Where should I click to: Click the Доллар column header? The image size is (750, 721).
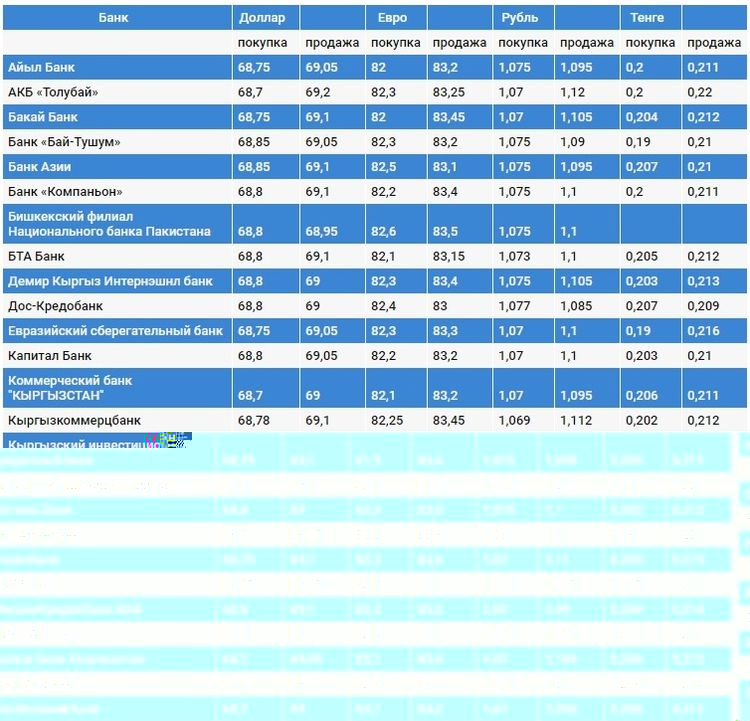pyautogui.click(x=262, y=18)
